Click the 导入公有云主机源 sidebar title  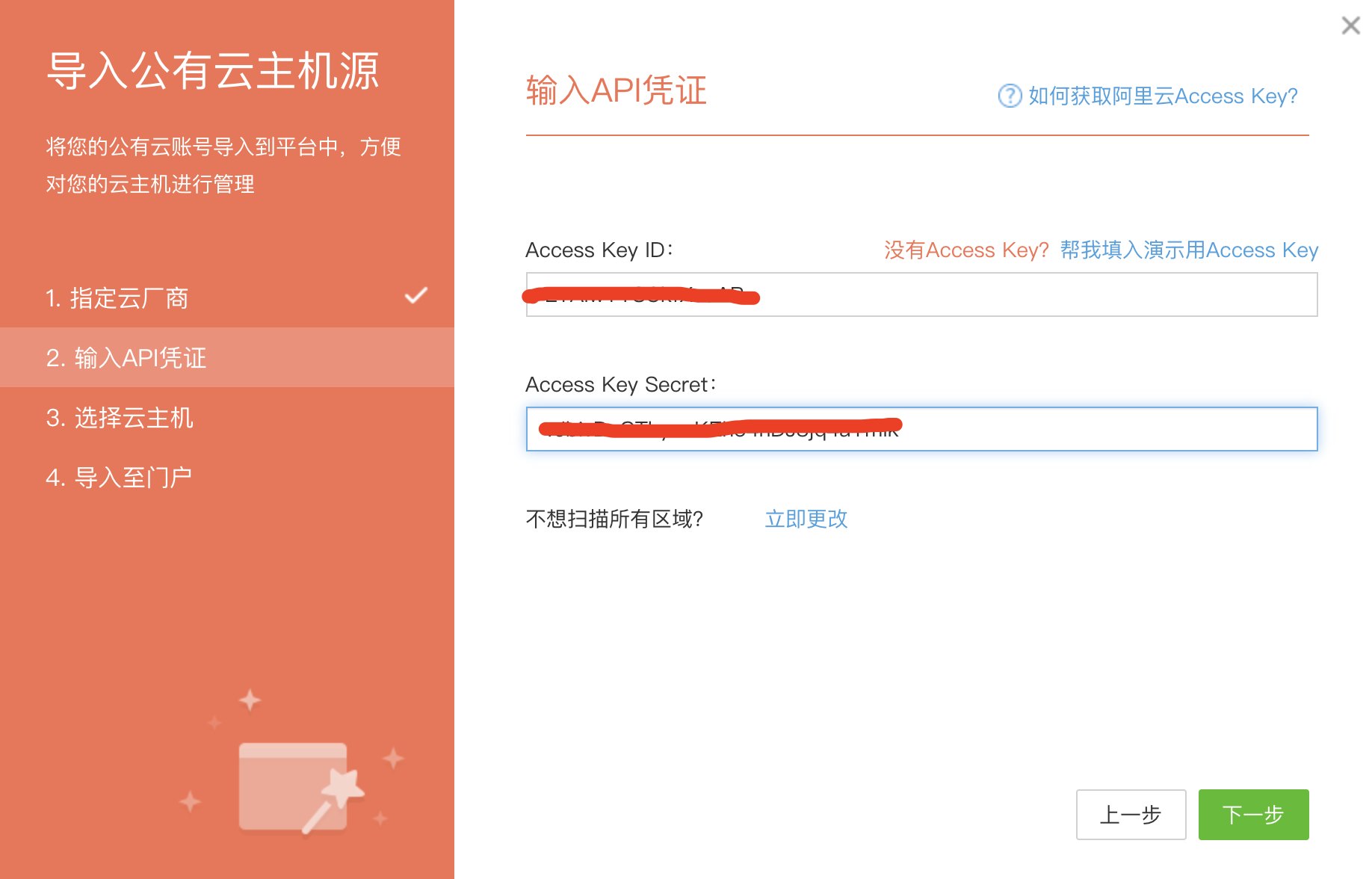point(213,72)
